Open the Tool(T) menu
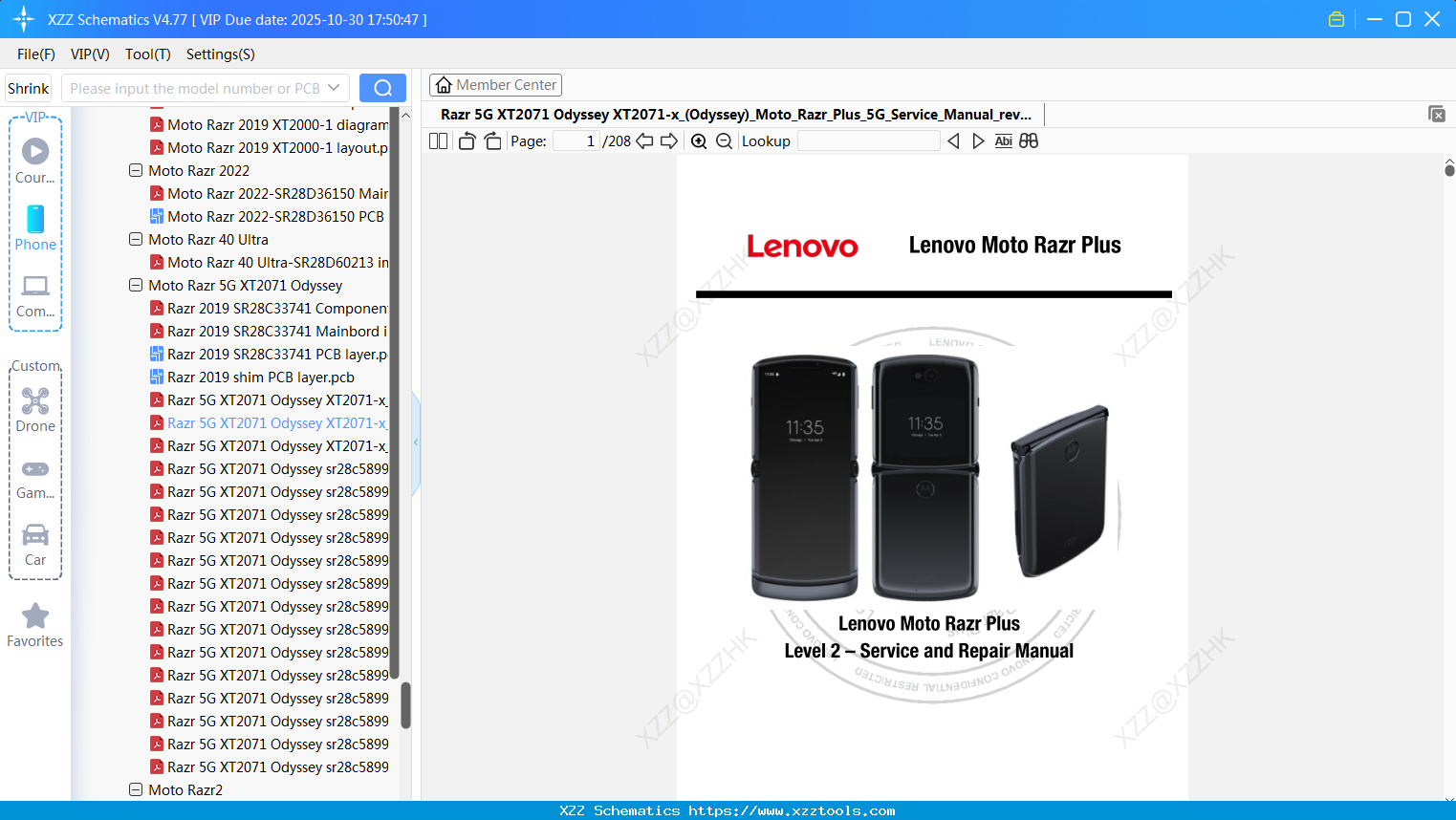This screenshot has height=820, width=1456. 148,54
